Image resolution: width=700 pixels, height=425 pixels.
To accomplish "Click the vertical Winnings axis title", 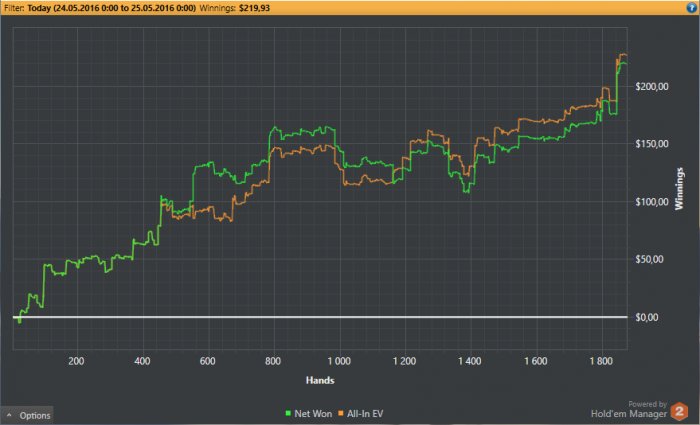I will 679,188.
